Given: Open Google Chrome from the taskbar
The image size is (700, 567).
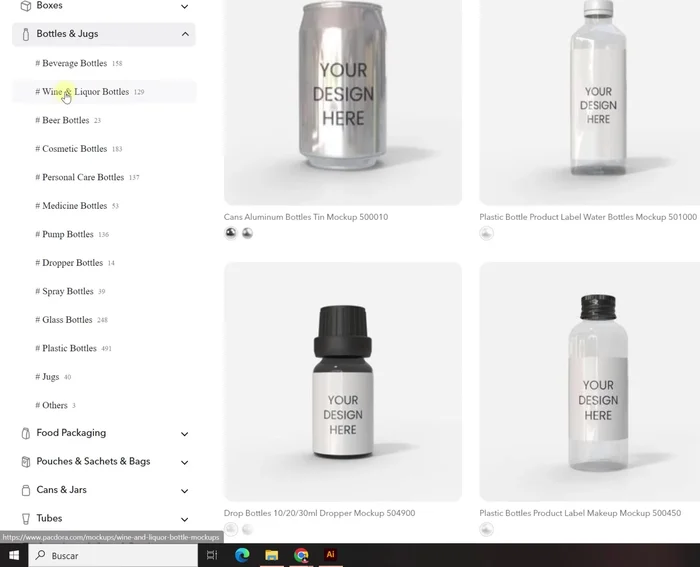Looking at the screenshot, I should point(301,555).
